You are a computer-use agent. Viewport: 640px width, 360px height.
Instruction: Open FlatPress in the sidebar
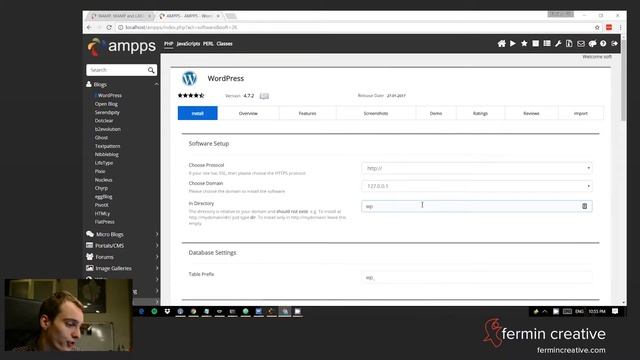tap(104, 222)
